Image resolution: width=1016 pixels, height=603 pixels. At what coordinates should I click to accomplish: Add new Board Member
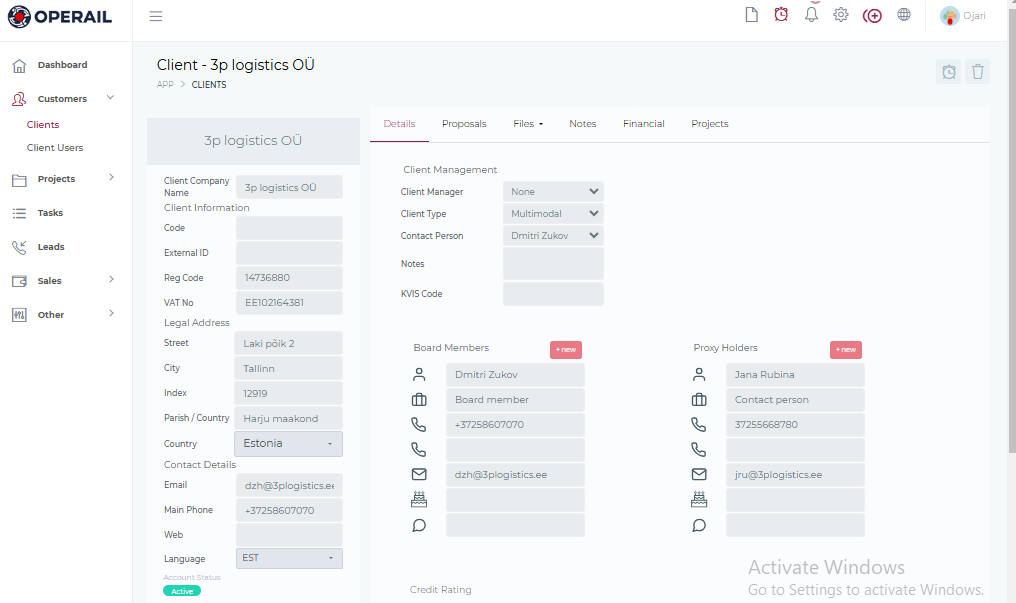point(565,350)
